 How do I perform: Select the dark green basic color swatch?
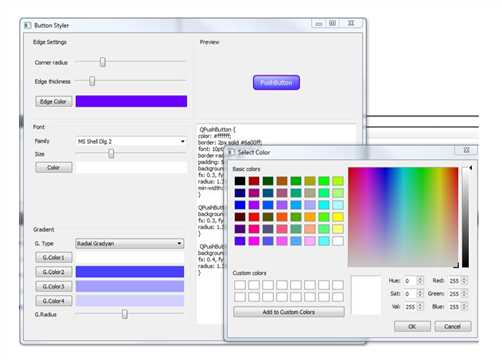tap(268, 181)
